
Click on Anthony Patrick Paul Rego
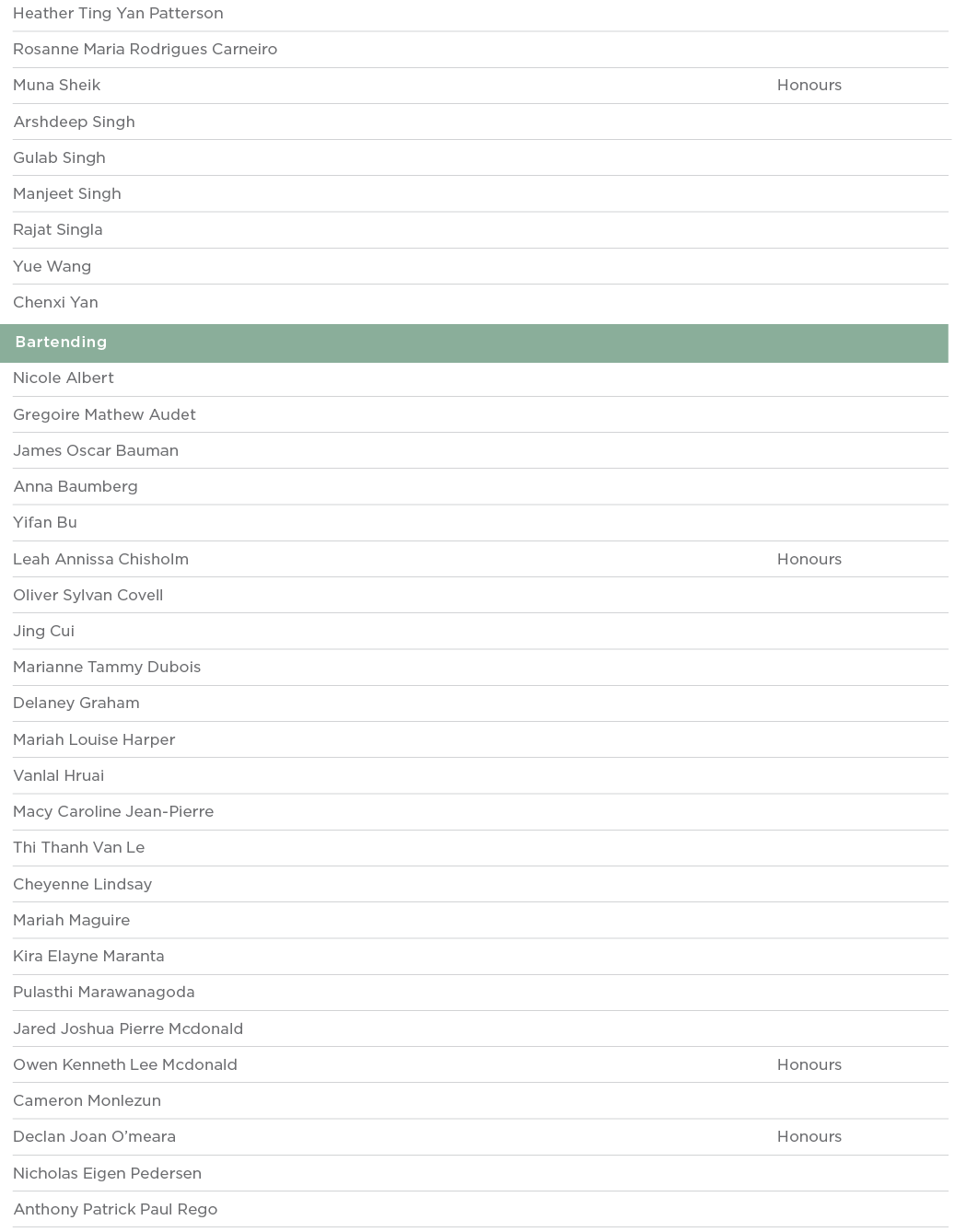115,1210
